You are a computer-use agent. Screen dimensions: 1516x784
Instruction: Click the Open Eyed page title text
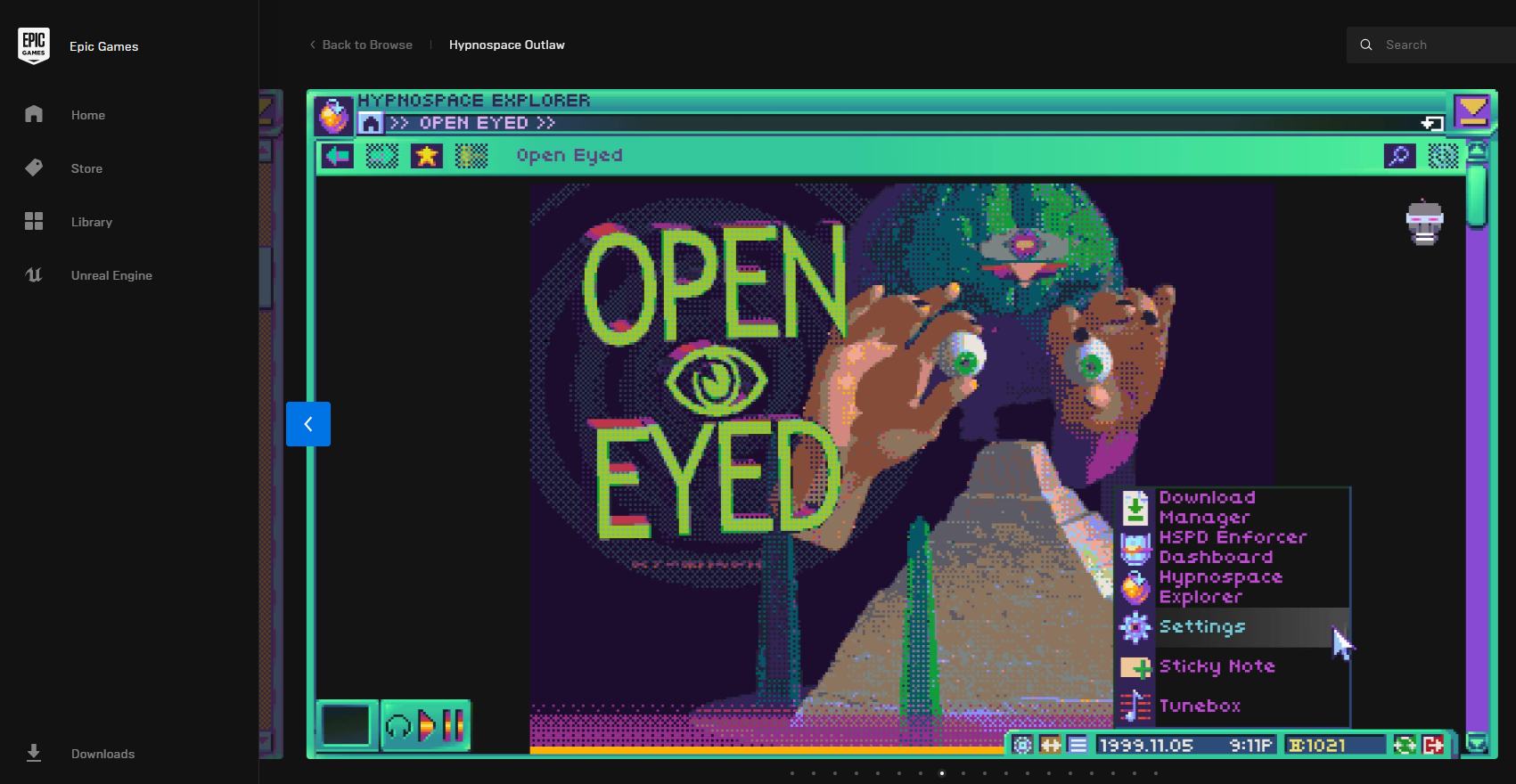click(x=570, y=156)
